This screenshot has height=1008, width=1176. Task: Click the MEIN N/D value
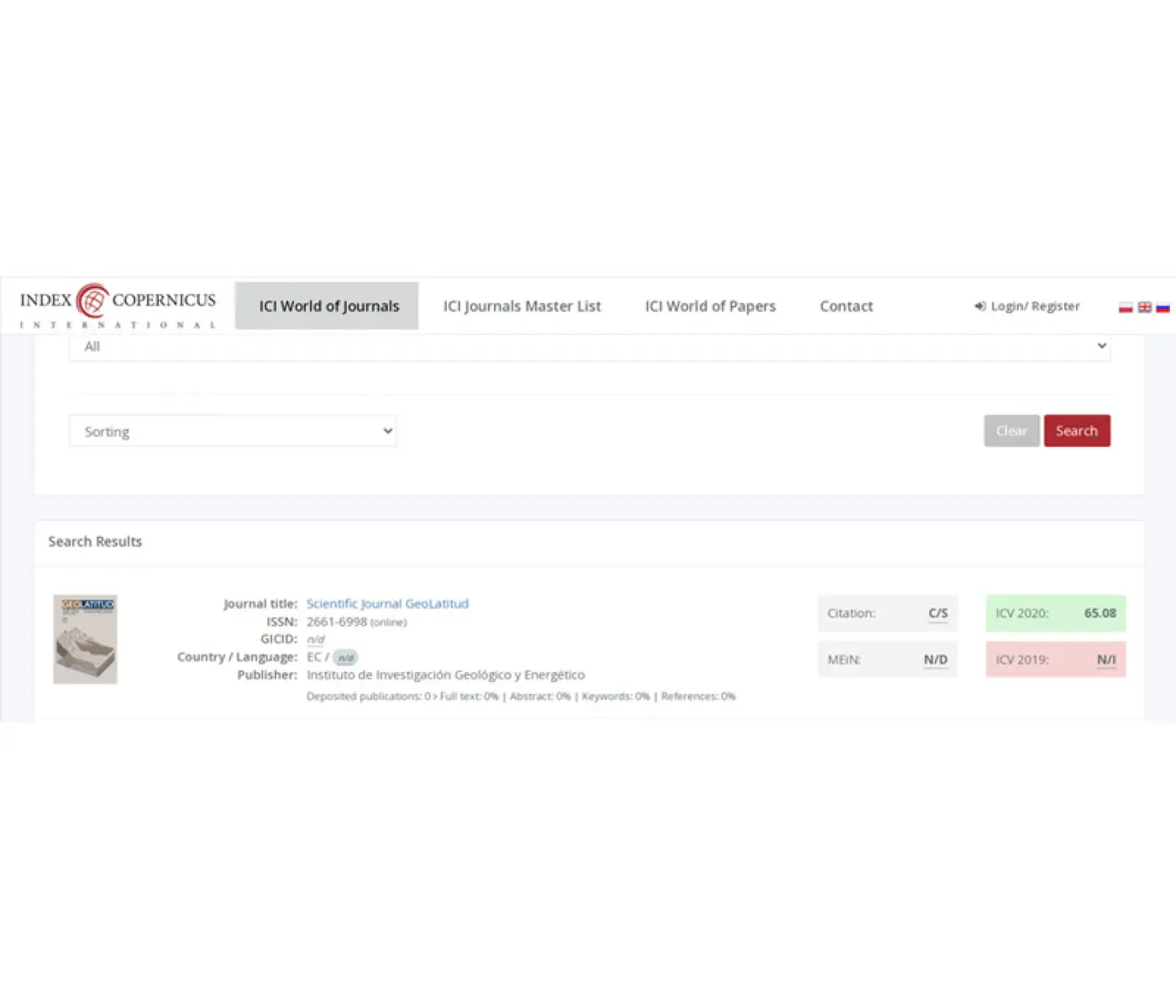(936, 660)
